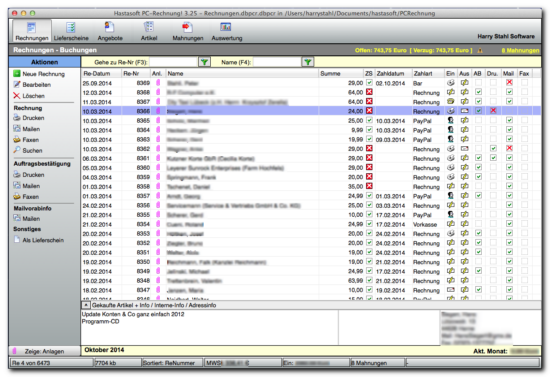Screen dimensions: 550x377
Task: Sort by the Zahlart column header
Action: coord(428,73)
